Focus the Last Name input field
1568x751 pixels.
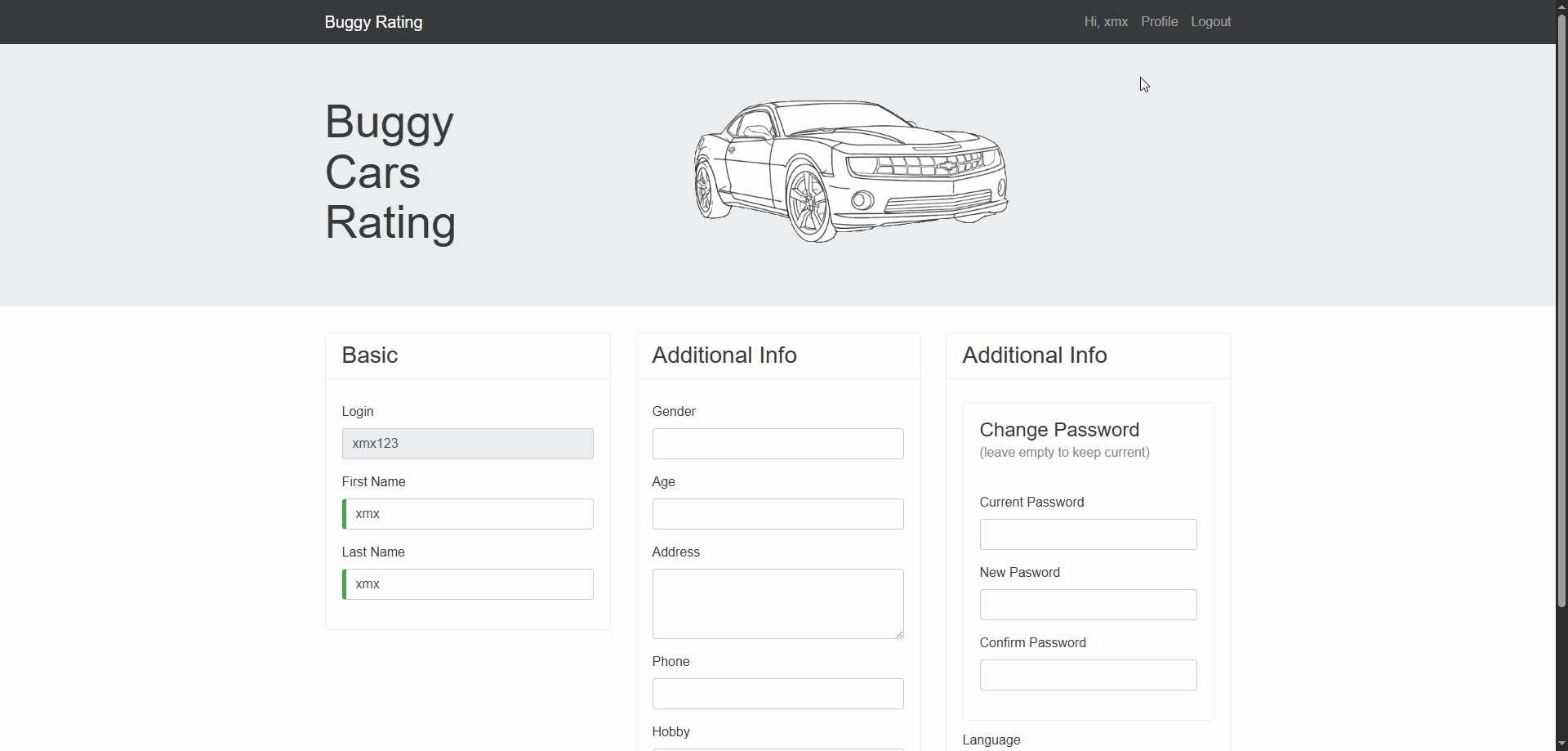coord(467,584)
